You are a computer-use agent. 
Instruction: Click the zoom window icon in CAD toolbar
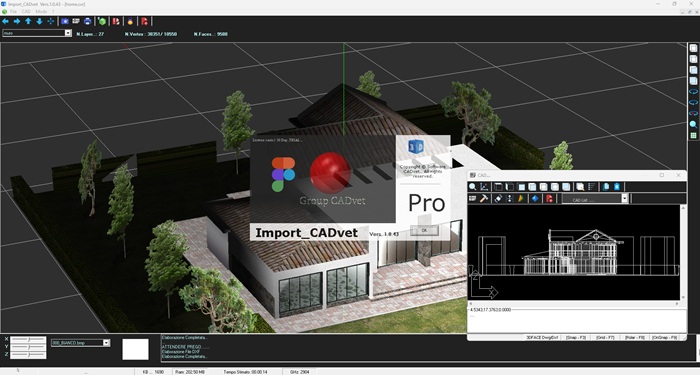point(580,187)
